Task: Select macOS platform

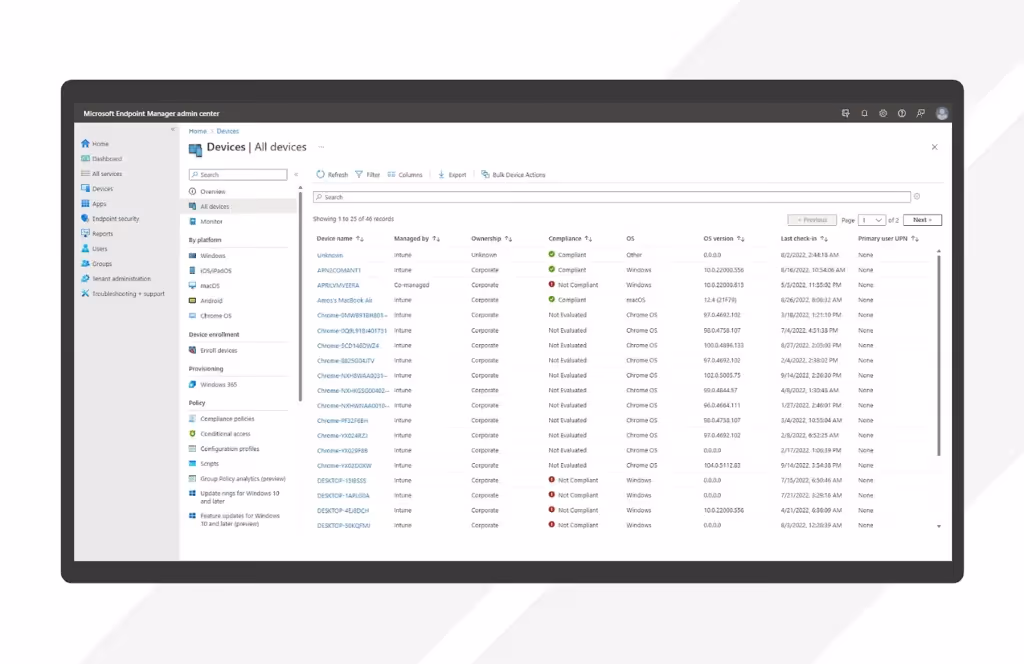Action: tap(204, 285)
